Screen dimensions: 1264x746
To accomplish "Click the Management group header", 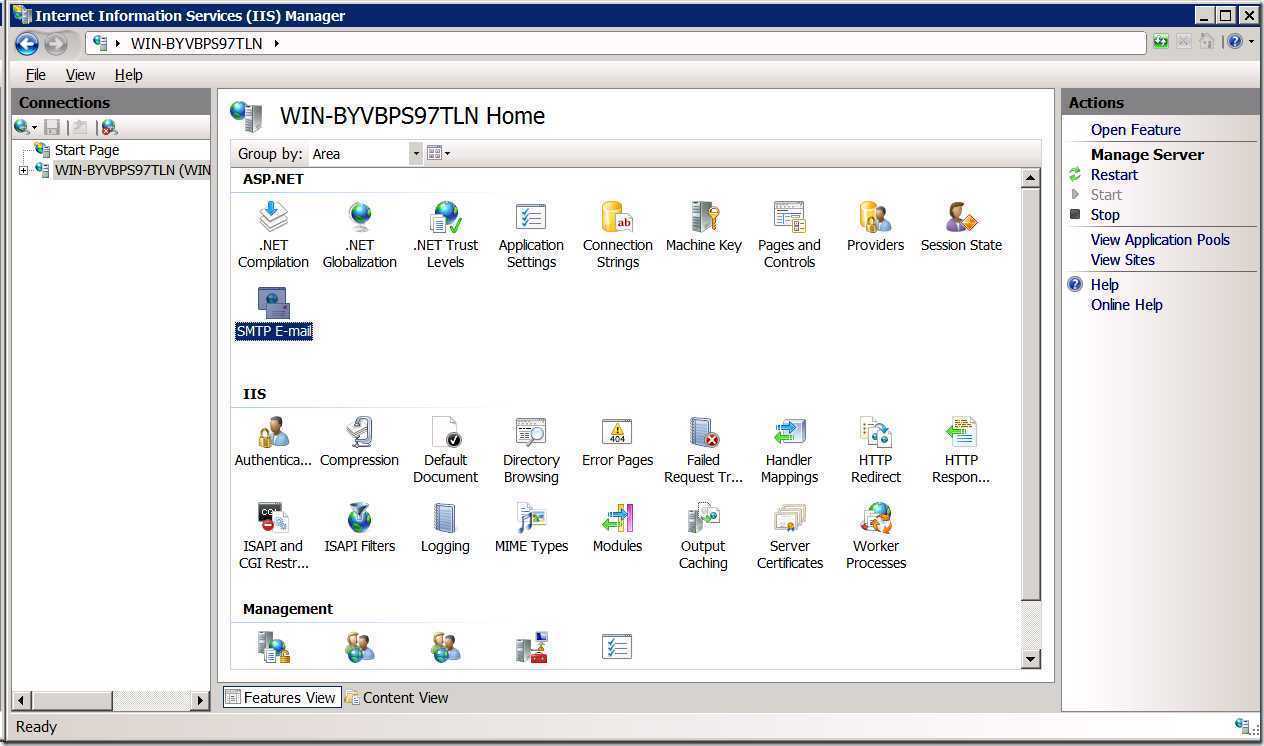I will click(288, 609).
